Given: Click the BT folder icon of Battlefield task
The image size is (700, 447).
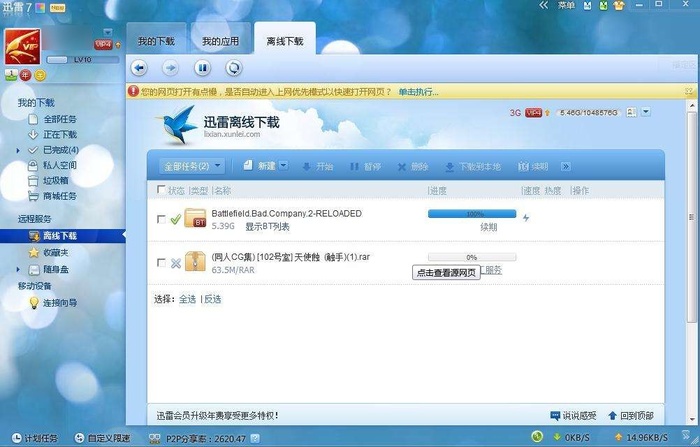Looking at the screenshot, I should 195,218.
